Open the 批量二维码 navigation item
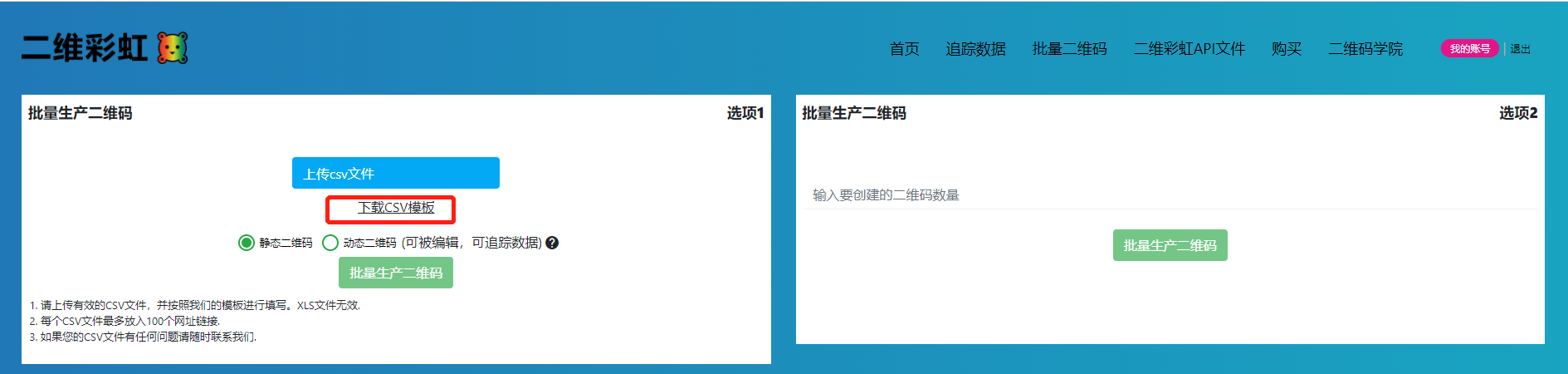The height and width of the screenshot is (374, 1568). [1069, 49]
